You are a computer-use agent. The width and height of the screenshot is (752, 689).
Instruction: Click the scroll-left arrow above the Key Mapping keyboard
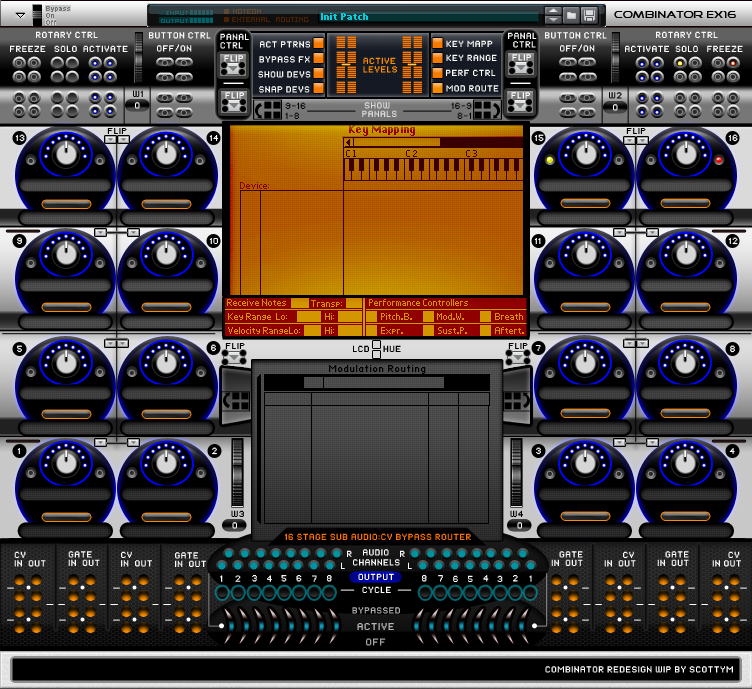[x=349, y=142]
